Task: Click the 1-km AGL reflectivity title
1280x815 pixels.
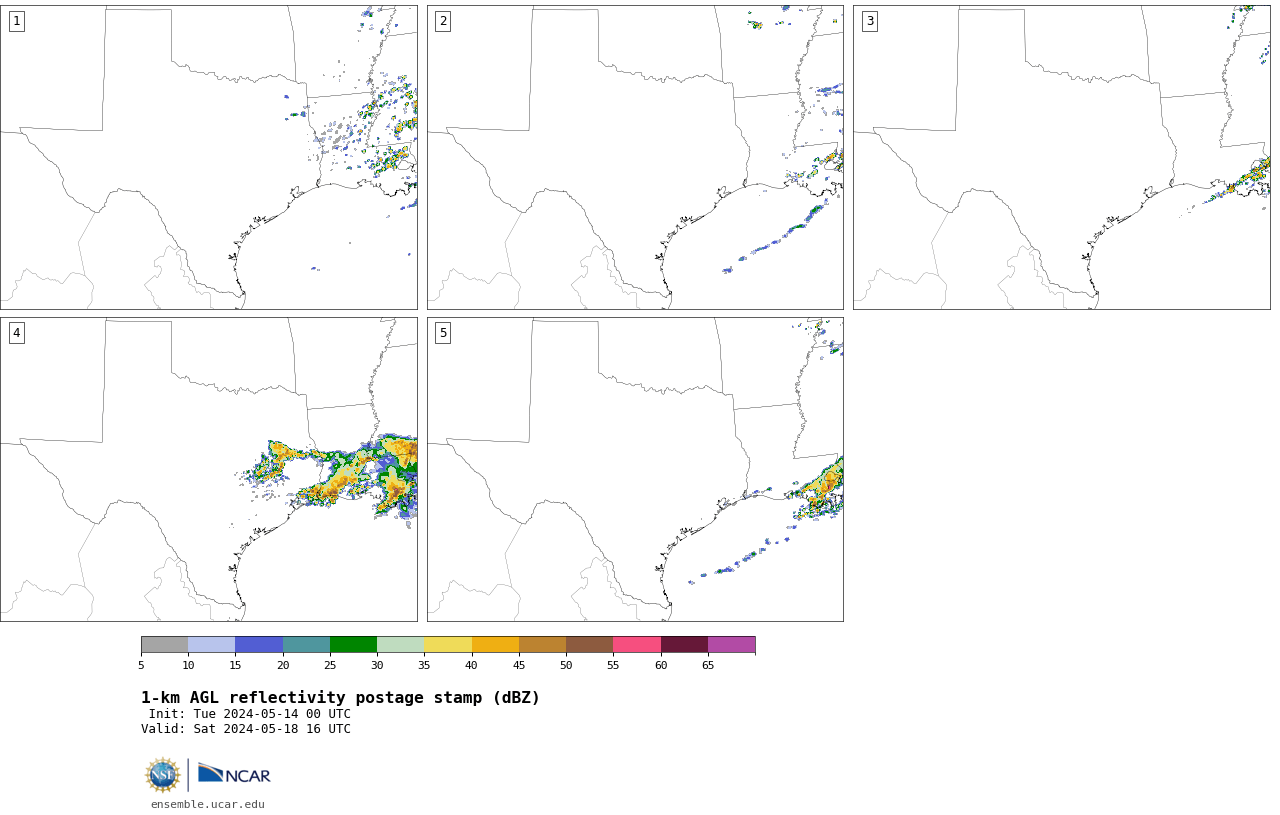Action: coord(340,698)
